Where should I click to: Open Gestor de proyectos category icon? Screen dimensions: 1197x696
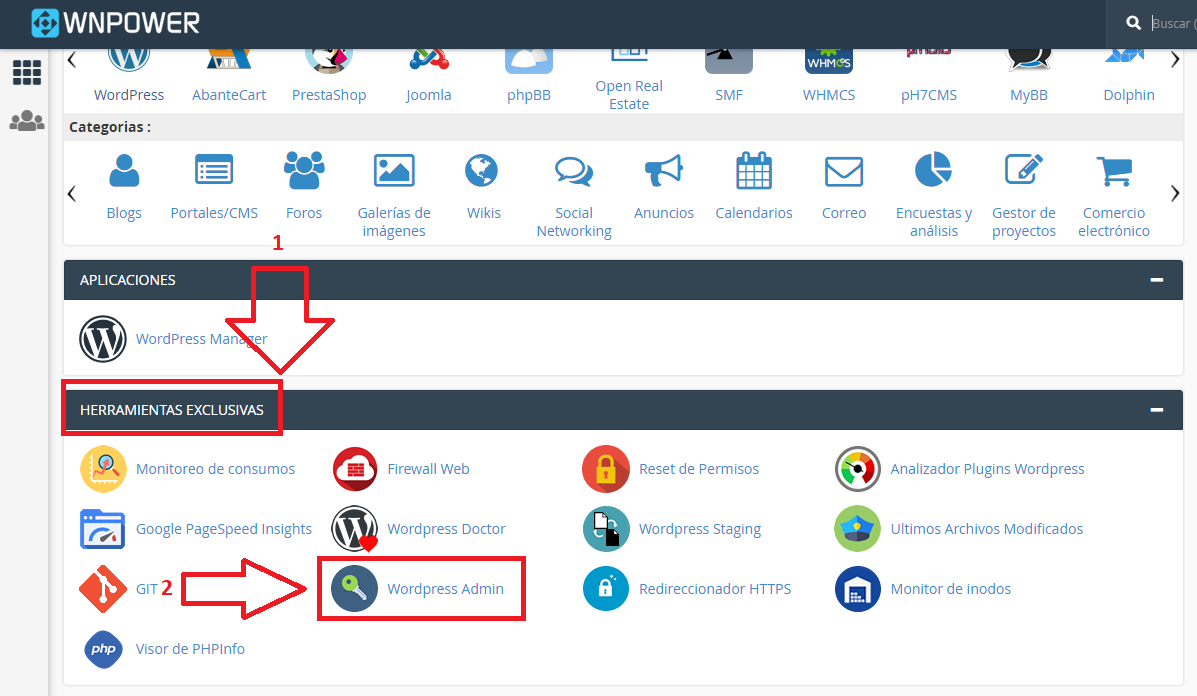click(1024, 169)
